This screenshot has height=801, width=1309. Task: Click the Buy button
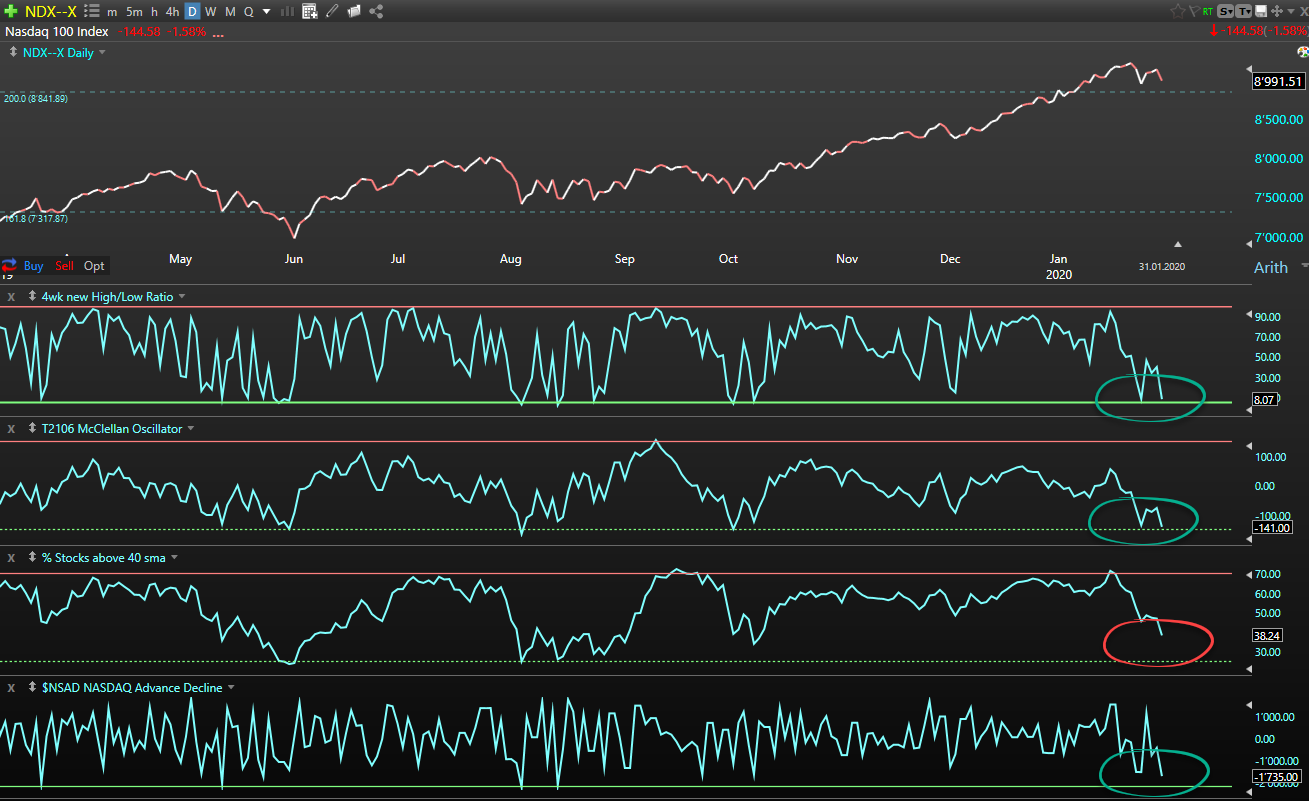(33, 266)
